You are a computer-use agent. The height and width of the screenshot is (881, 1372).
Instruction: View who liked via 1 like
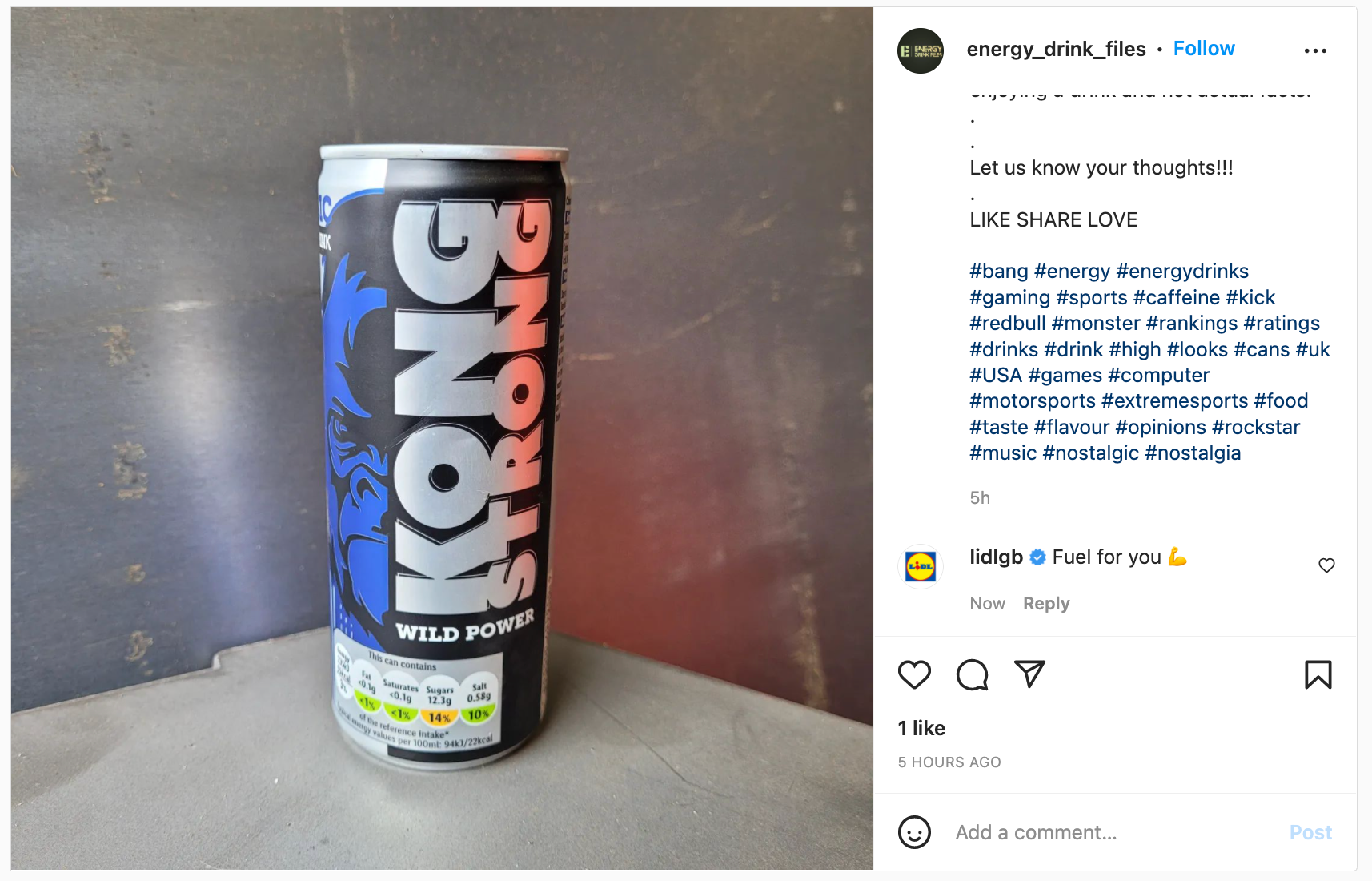(921, 728)
